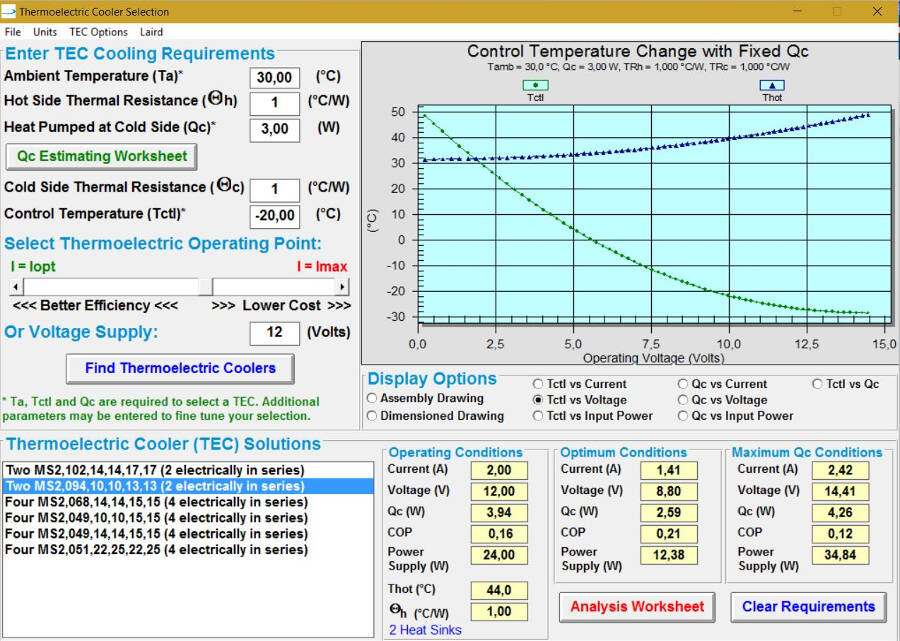Image resolution: width=900 pixels, height=641 pixels.
Task: Click Operating Conditions COP value 0,16
Action: coord(499,534)
